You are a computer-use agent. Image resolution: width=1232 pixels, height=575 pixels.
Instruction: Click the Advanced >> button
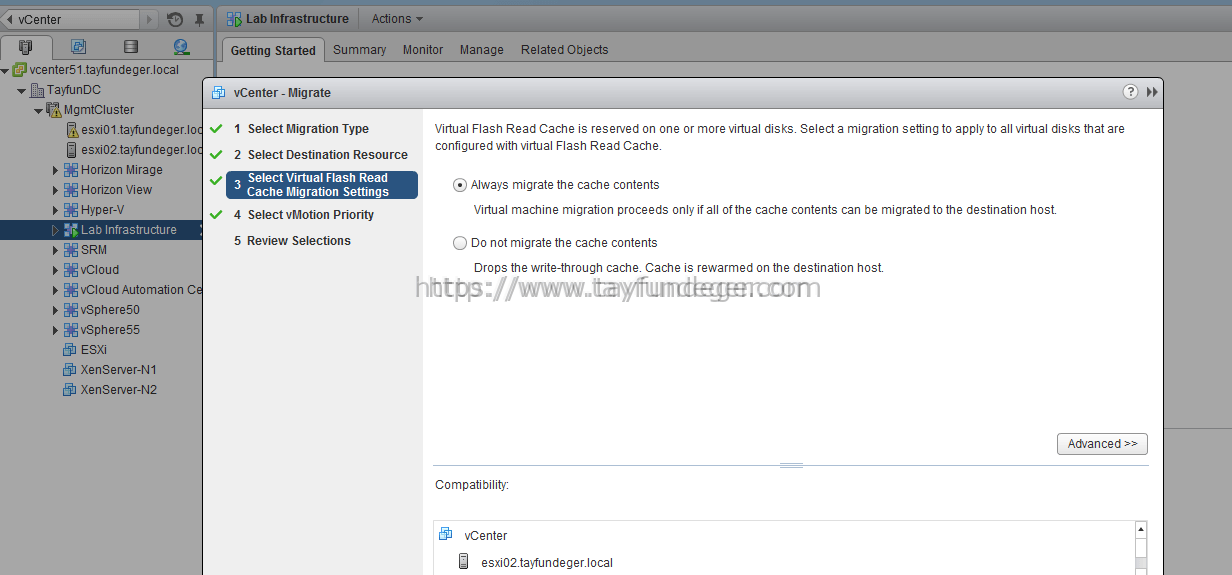[1102, 444]
